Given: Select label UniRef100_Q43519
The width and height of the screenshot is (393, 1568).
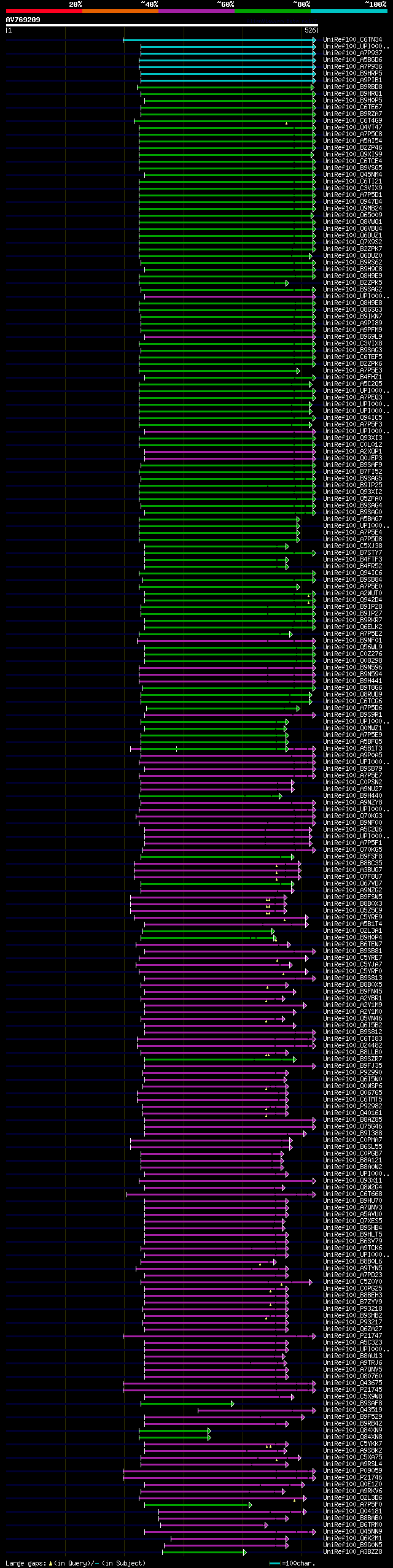Looking at the screenshot, I should (352, 1410).
